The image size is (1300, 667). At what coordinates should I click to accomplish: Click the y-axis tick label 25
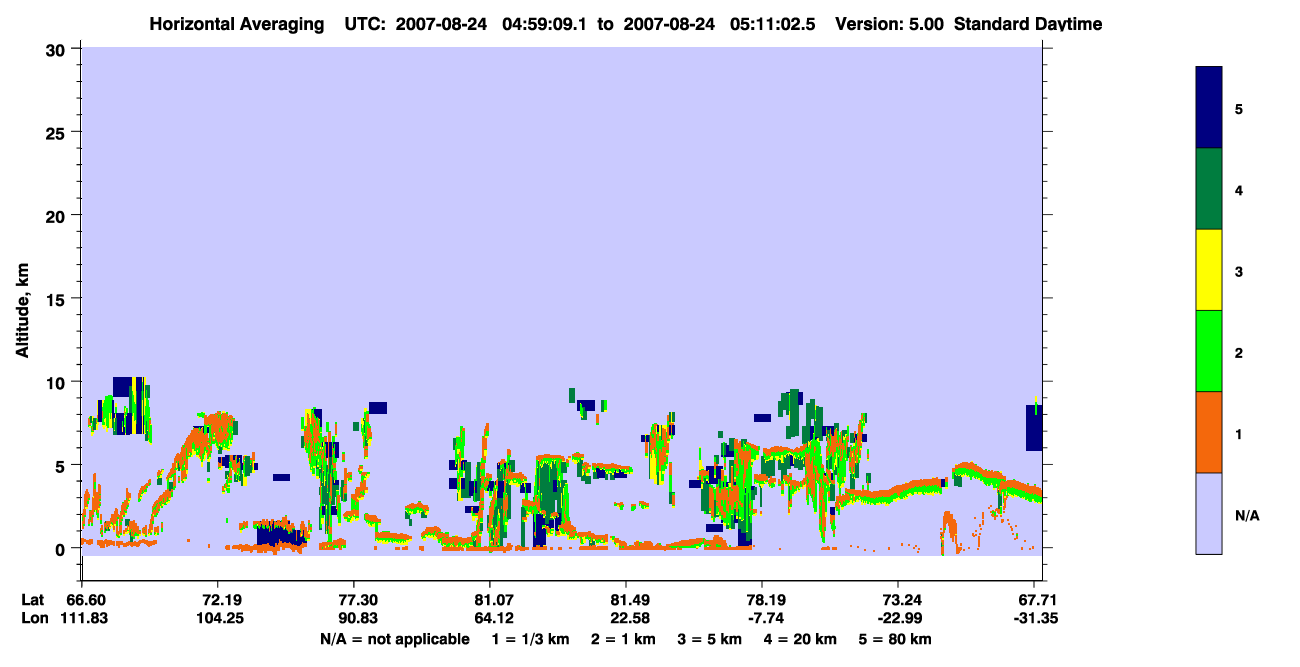click(58, 132)
